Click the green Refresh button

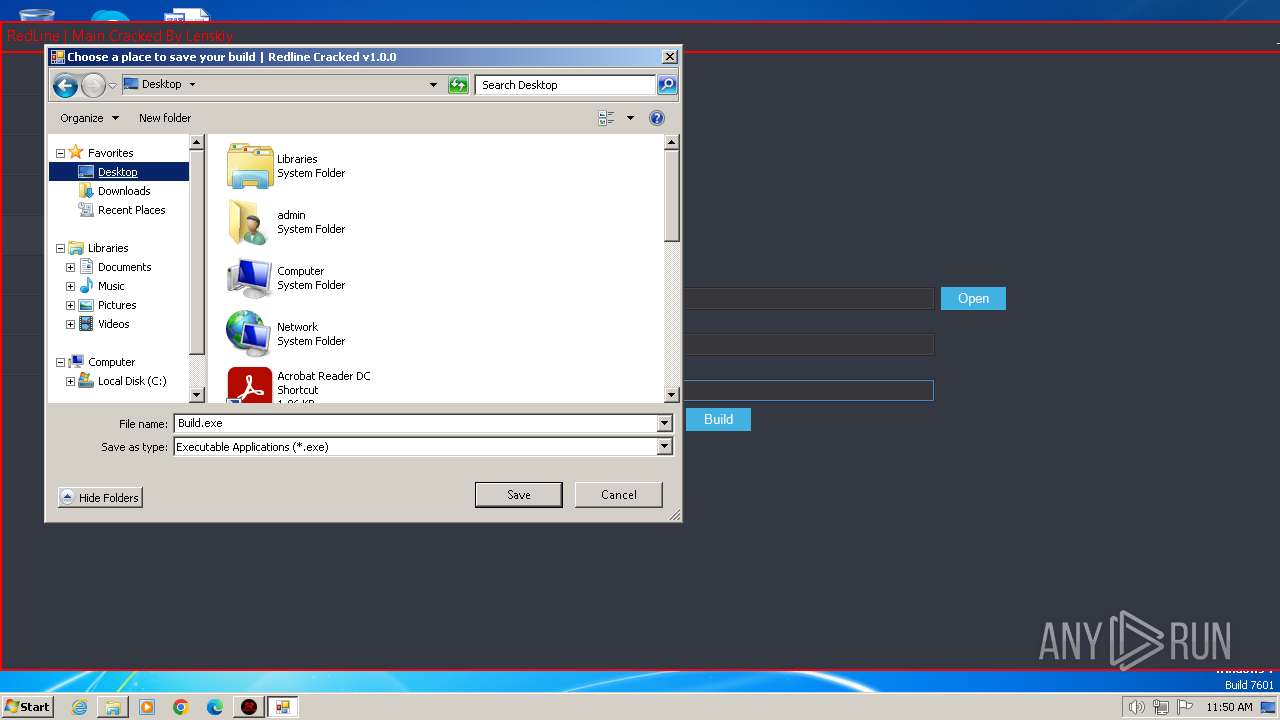pos(458,85)
